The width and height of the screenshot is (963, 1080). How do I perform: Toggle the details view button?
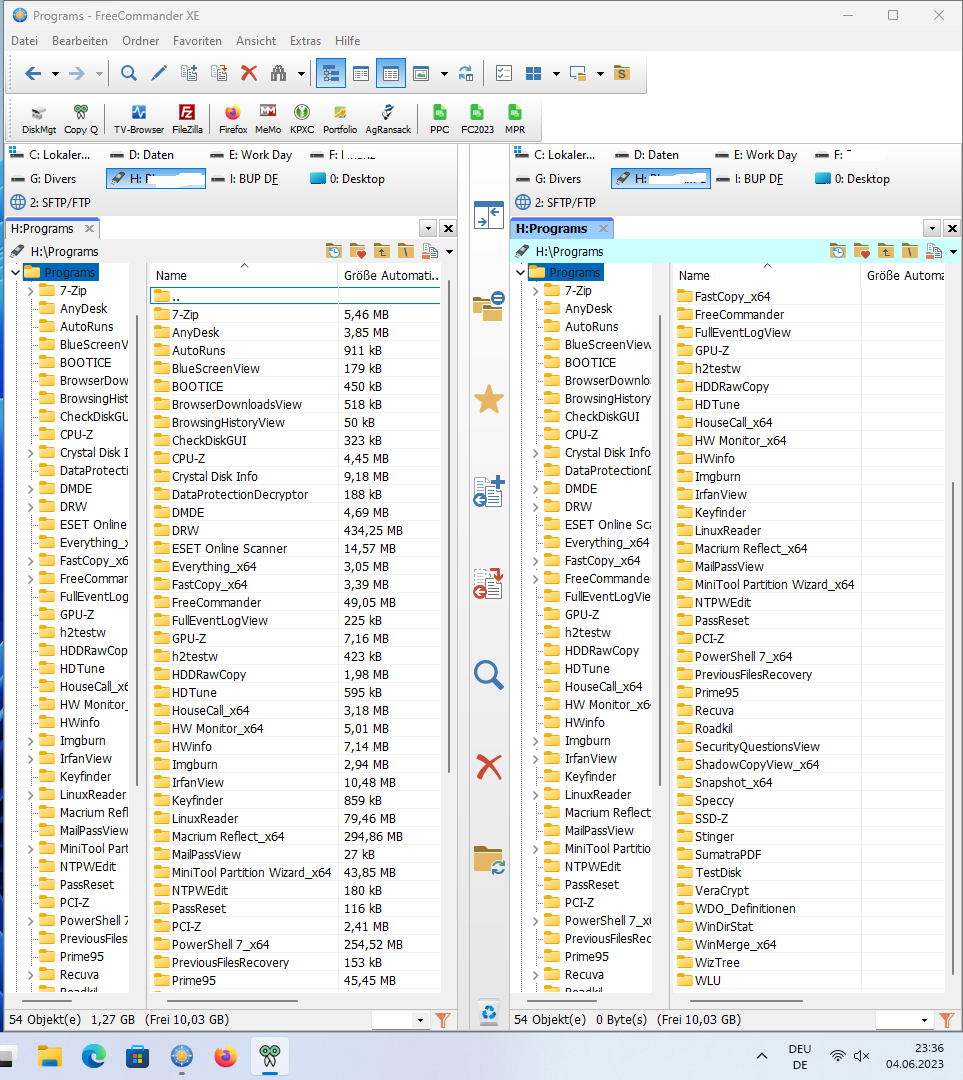(x=391, y=73)
